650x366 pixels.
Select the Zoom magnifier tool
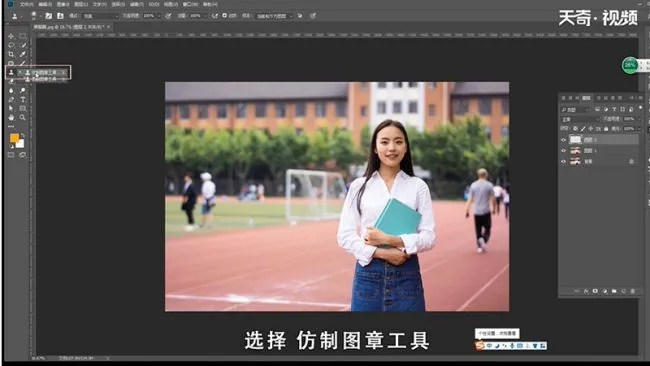point(22,117)
